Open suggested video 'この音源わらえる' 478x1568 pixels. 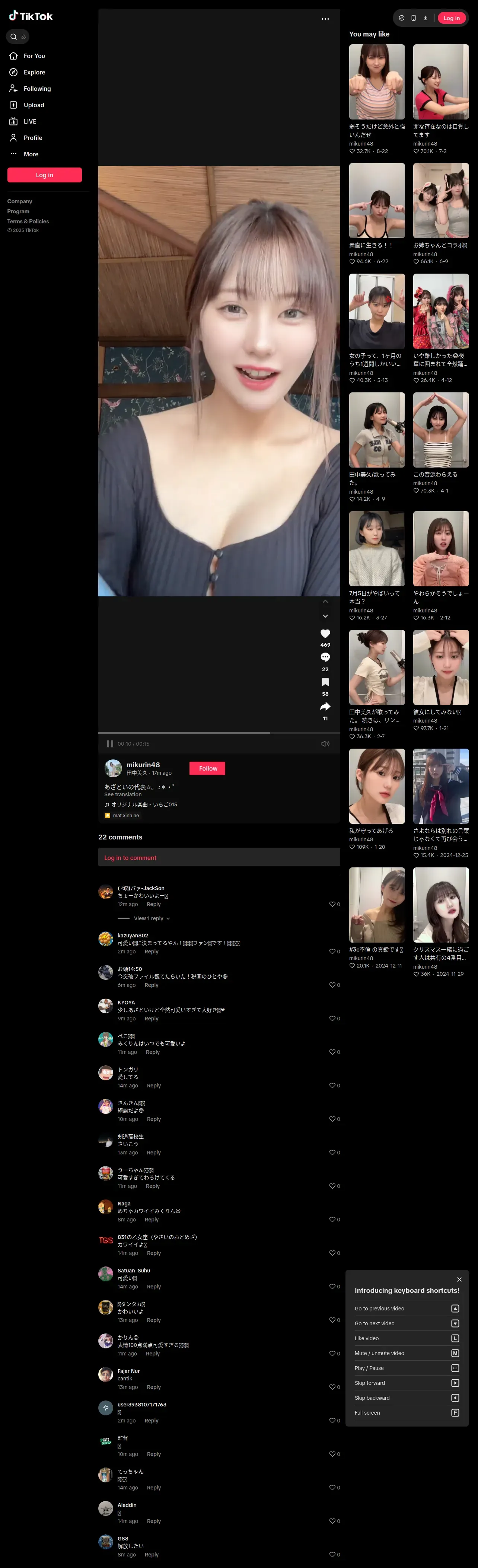click(x=441, y=430)
